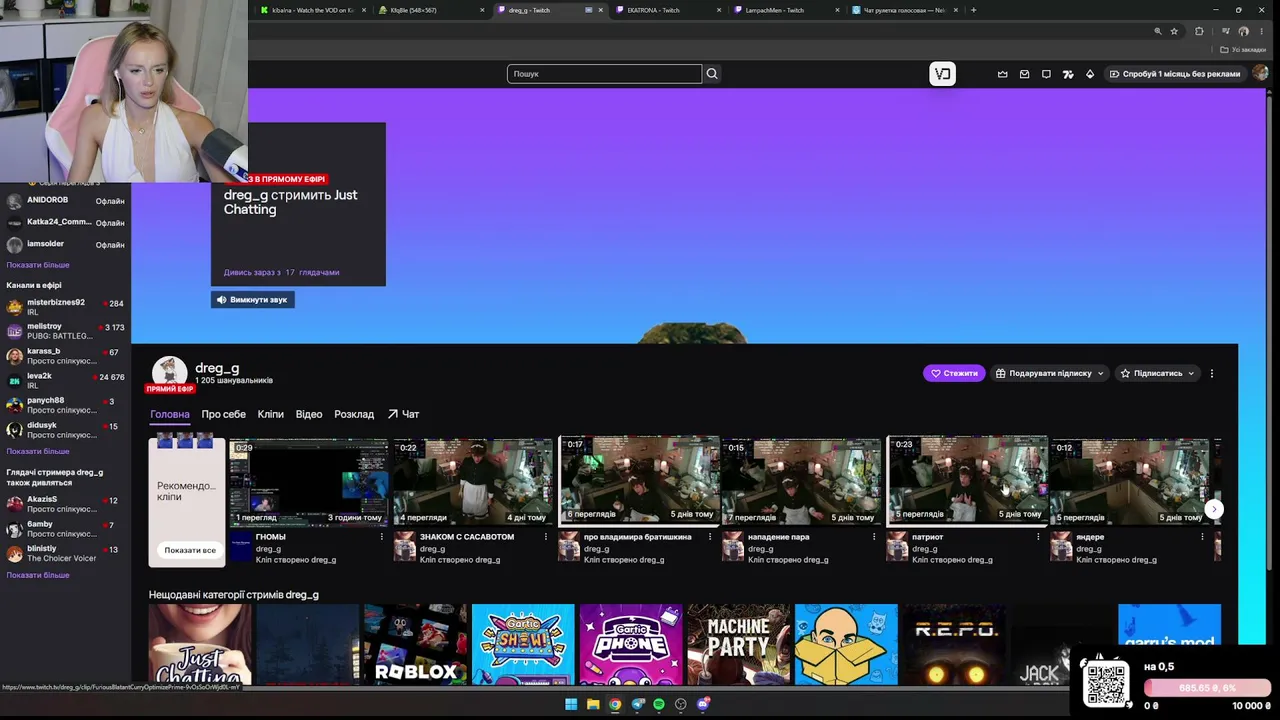Open the ANIDOROB offline channel
The width and height of the screenshot is (1280, 720).
tap(65, 201)
